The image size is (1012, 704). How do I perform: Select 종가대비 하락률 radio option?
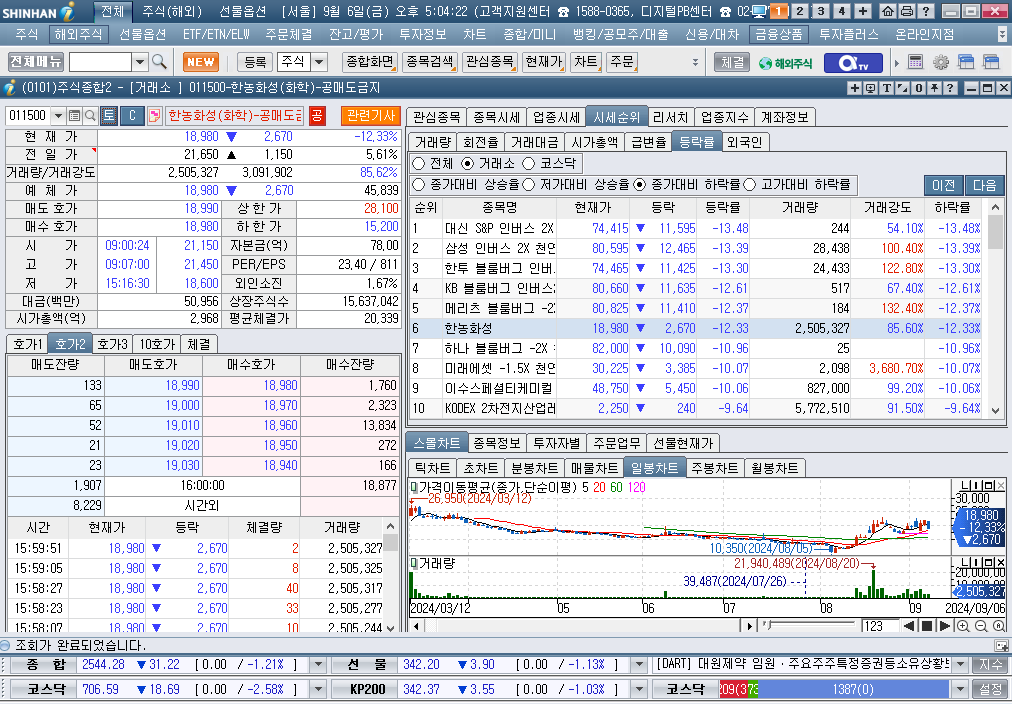[x=639, y=185]
